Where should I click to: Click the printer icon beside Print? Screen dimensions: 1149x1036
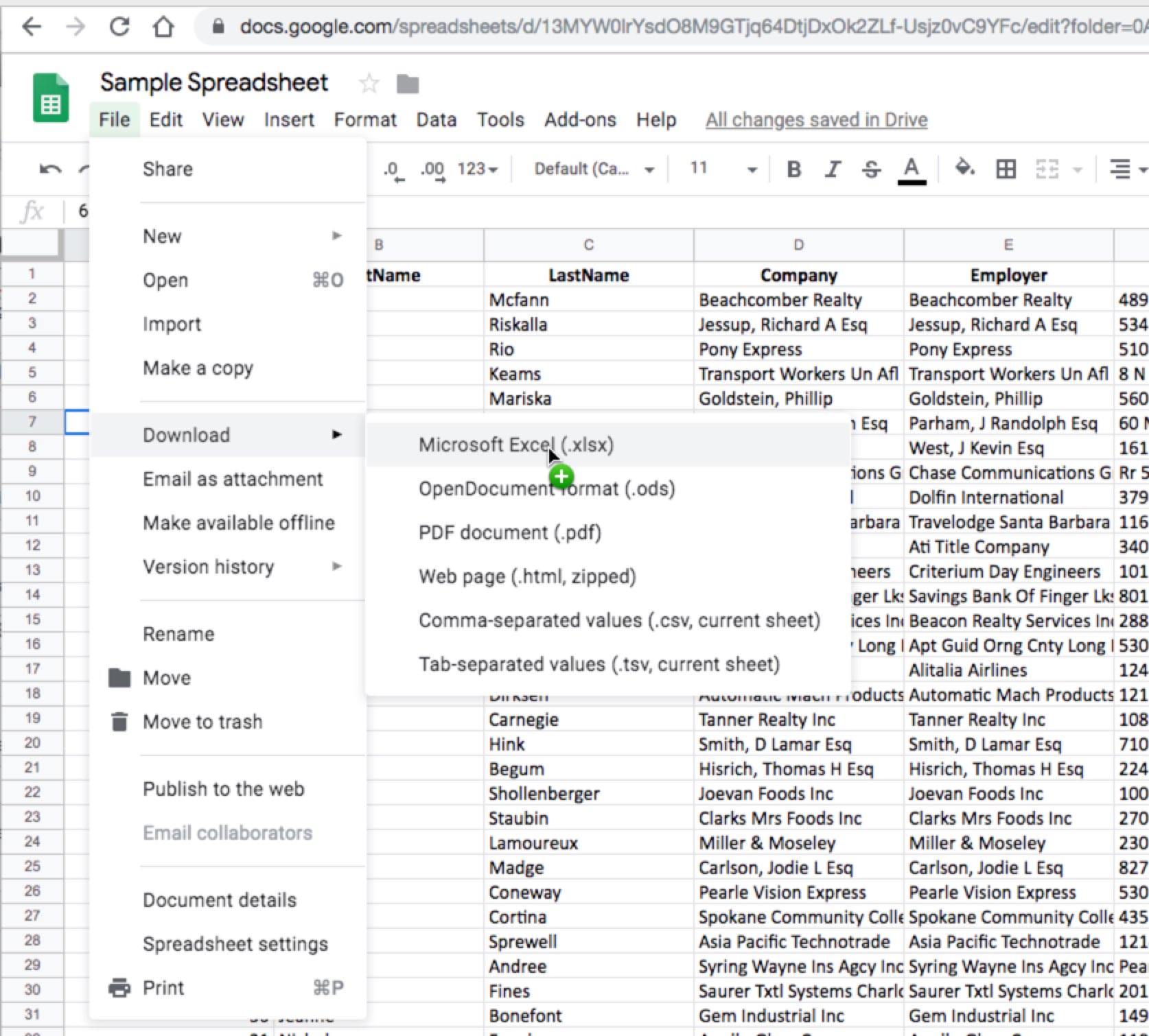pyautogui.click(x=119, y=988)
